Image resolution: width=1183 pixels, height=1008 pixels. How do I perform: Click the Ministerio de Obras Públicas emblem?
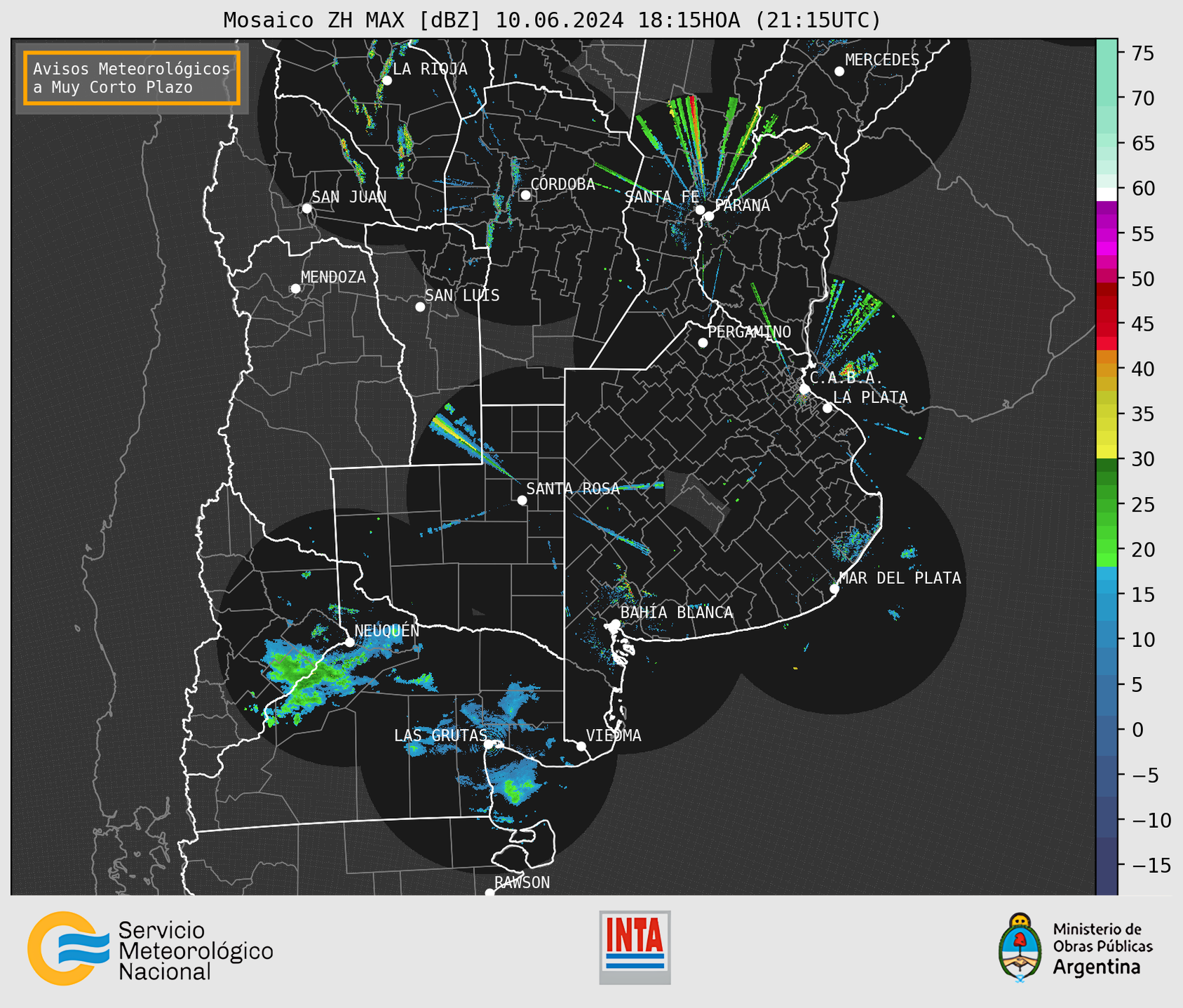(1020, 946)
